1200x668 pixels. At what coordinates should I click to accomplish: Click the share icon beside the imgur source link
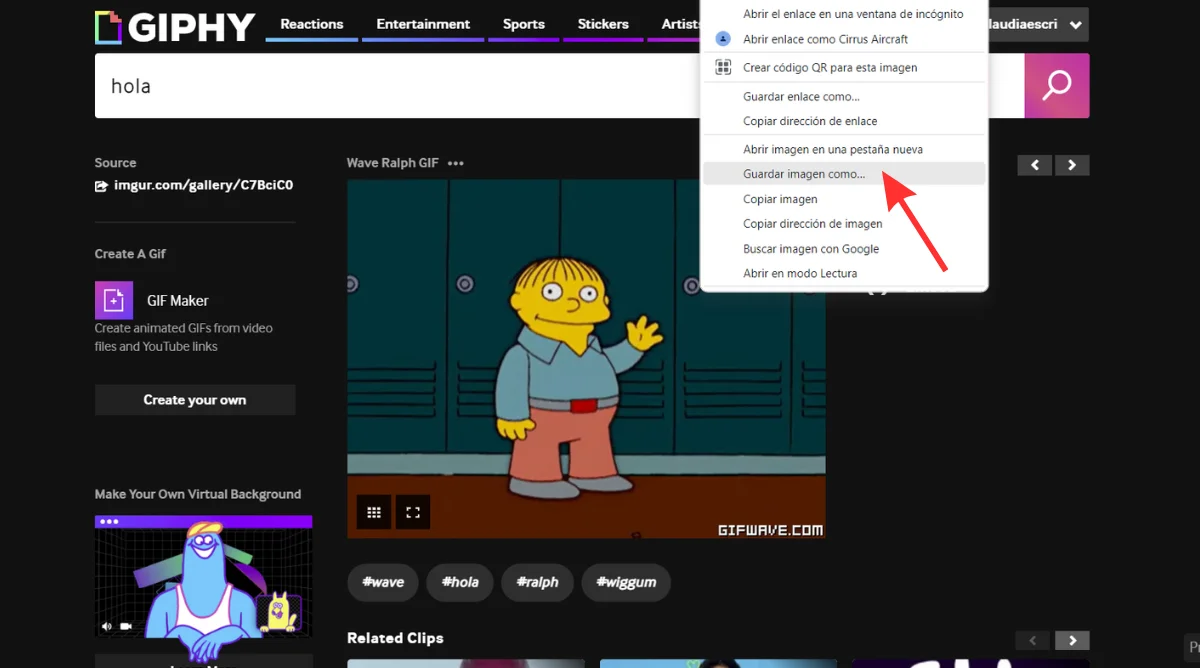coord(101,185)
